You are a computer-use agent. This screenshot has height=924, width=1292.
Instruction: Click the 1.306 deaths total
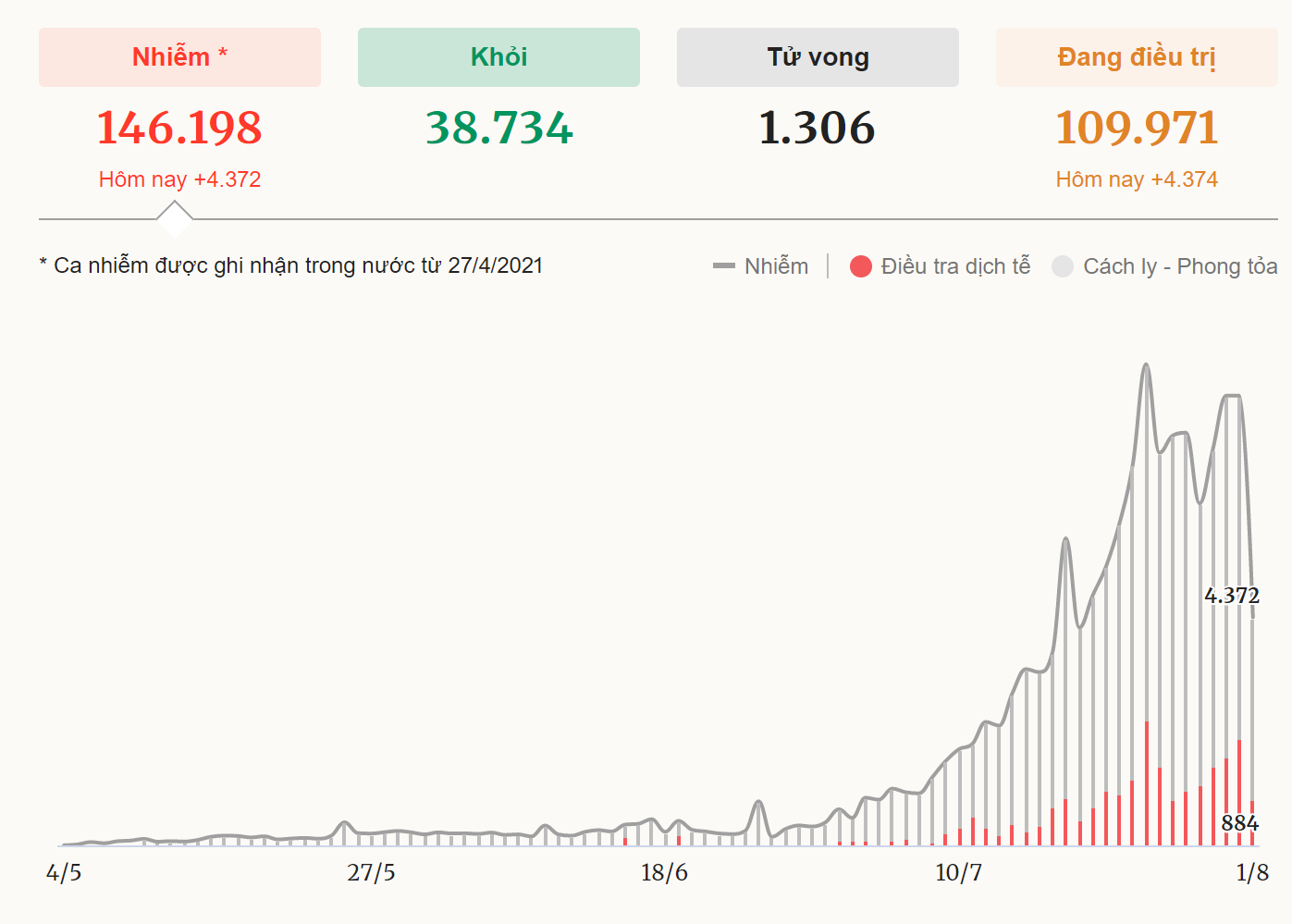[817, 128]
